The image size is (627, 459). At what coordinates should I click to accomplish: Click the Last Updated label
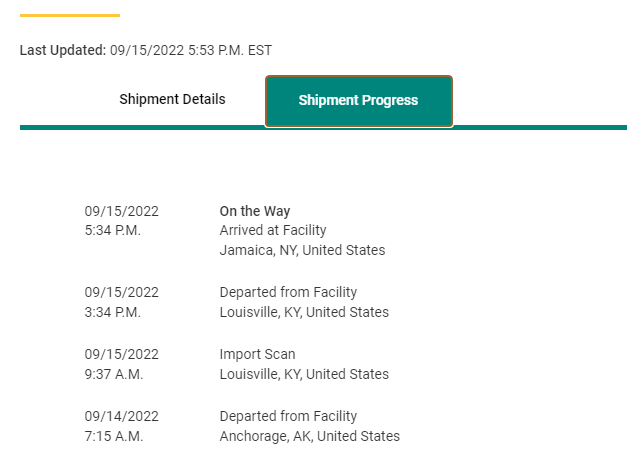point(63,50)
